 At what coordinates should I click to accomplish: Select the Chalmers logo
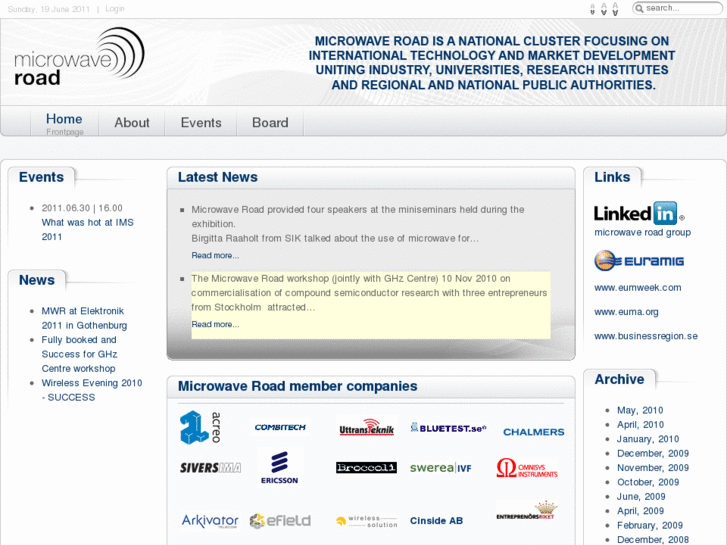533,432
